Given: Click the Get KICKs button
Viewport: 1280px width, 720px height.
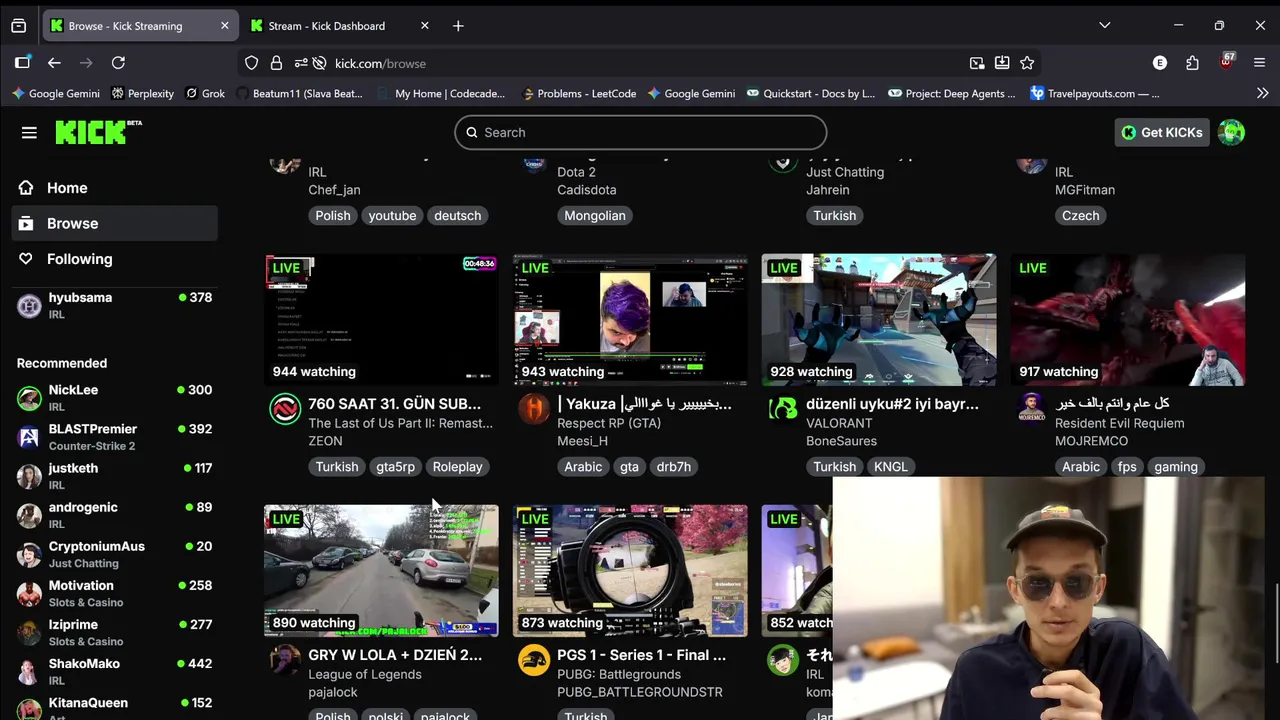Looking at the screenshot, I should pos(1161,132).
